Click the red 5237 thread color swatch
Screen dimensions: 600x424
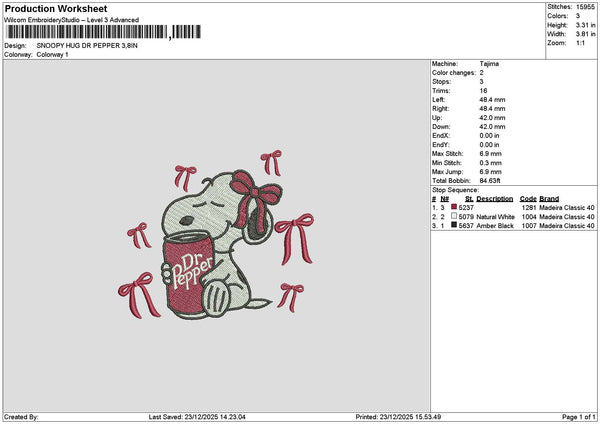(x=454, y=207)
